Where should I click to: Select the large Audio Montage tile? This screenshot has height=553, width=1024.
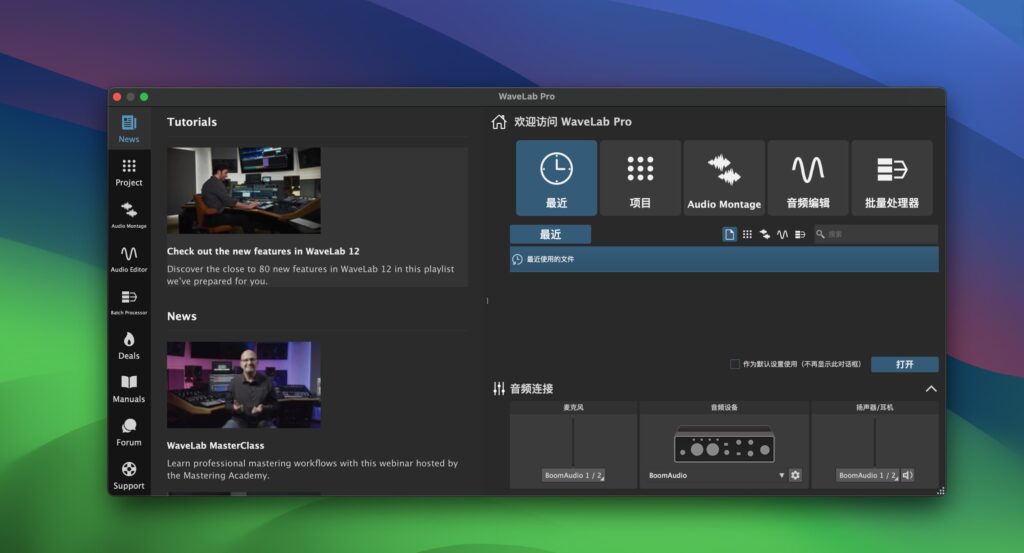tap(724, 178)
